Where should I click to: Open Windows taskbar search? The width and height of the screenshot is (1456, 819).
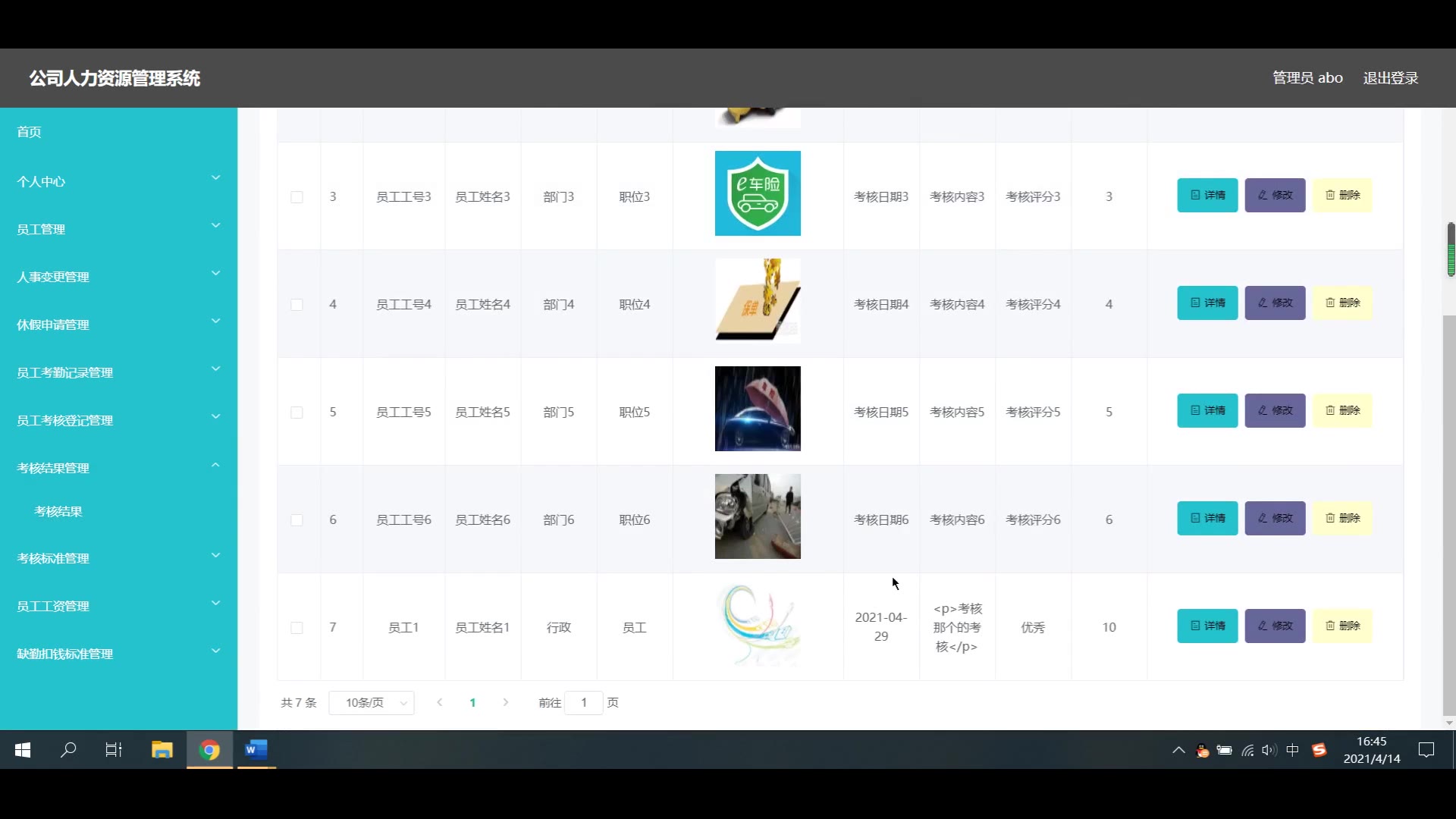point(68,750)
